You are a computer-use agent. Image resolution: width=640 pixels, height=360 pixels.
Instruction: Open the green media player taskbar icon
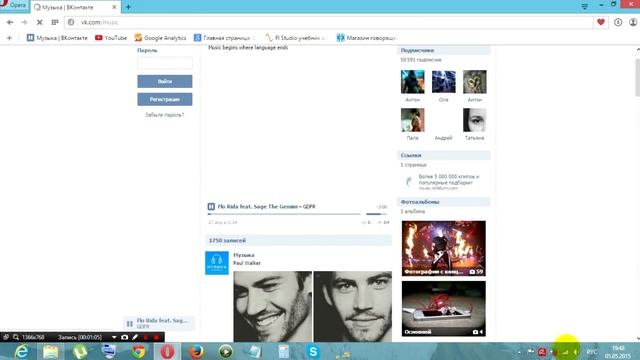[225, 351]
